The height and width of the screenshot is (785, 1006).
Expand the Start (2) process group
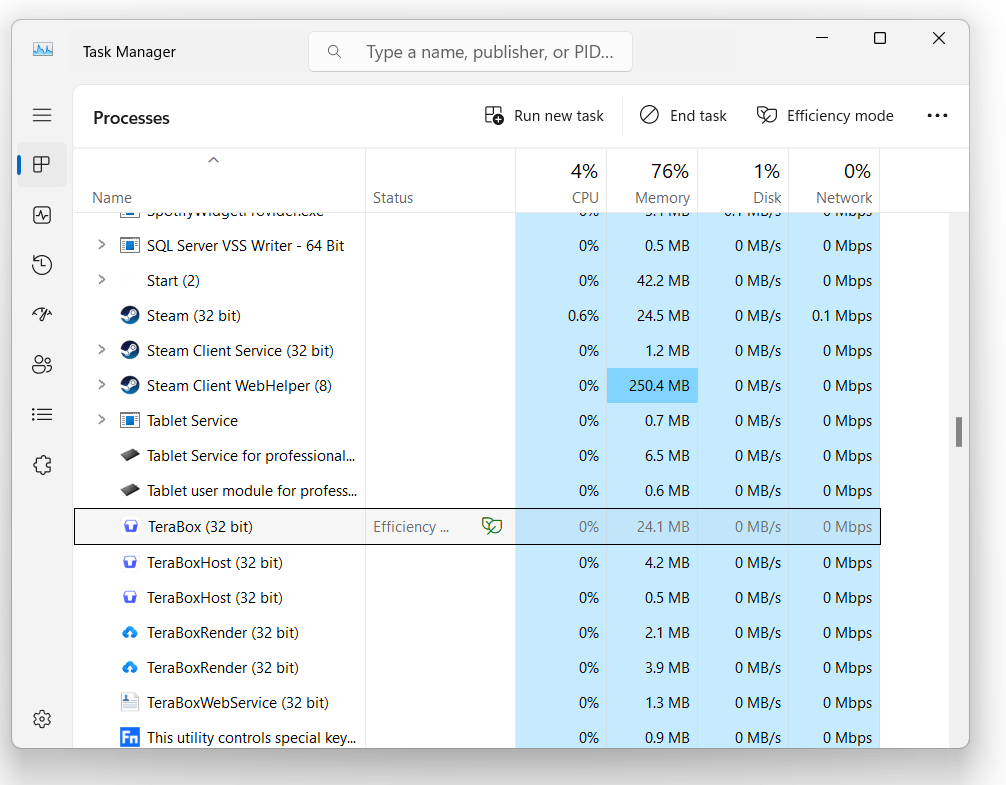pyautogui.click(x=103, y=280)
